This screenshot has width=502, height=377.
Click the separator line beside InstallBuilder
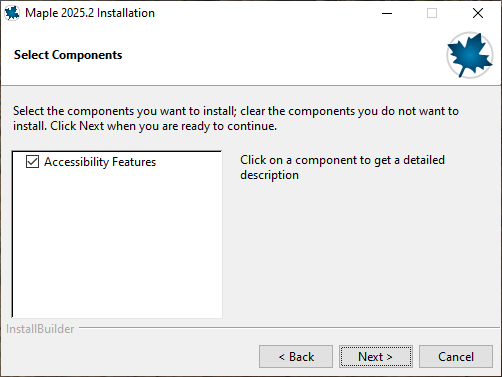[290, 328]
